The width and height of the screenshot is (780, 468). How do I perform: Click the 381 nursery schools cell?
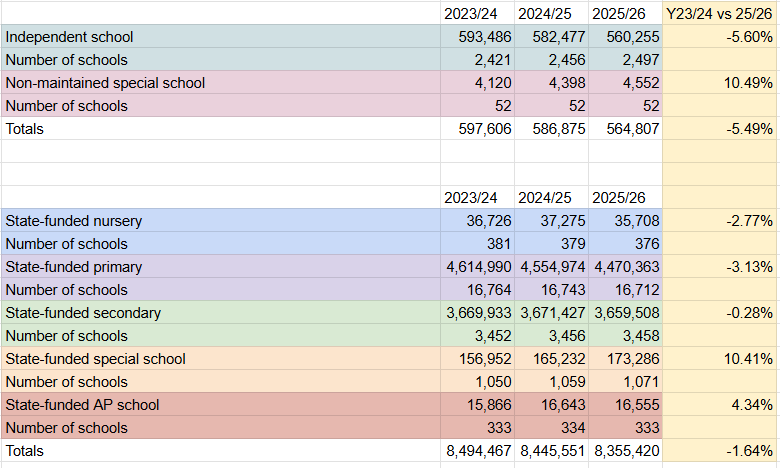coord(478,244)
